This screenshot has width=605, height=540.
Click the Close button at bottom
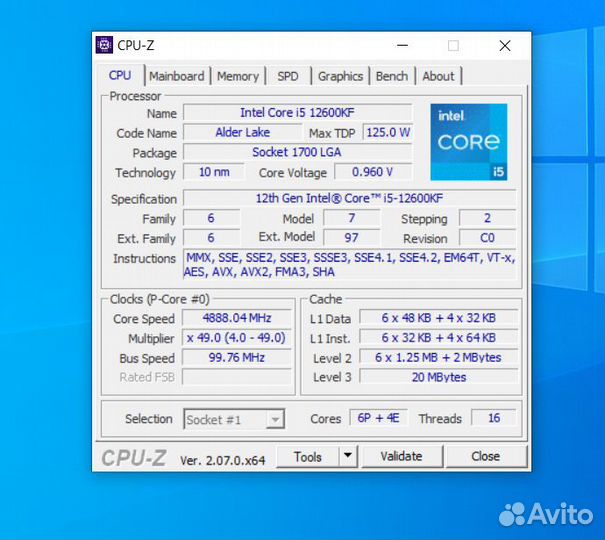tap(485, 456)
